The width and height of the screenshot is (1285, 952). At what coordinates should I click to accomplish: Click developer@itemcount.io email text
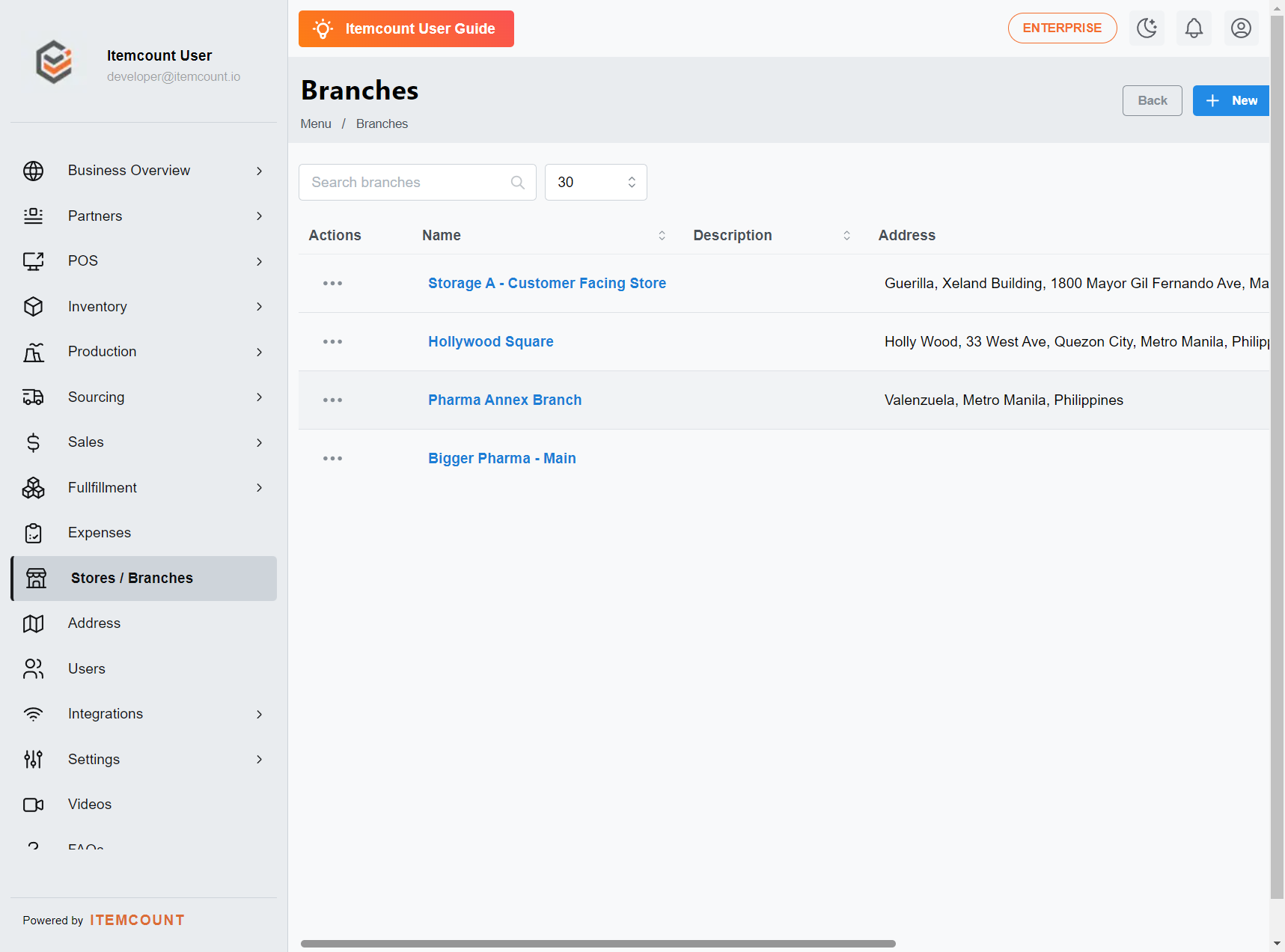tap(174, 77)
